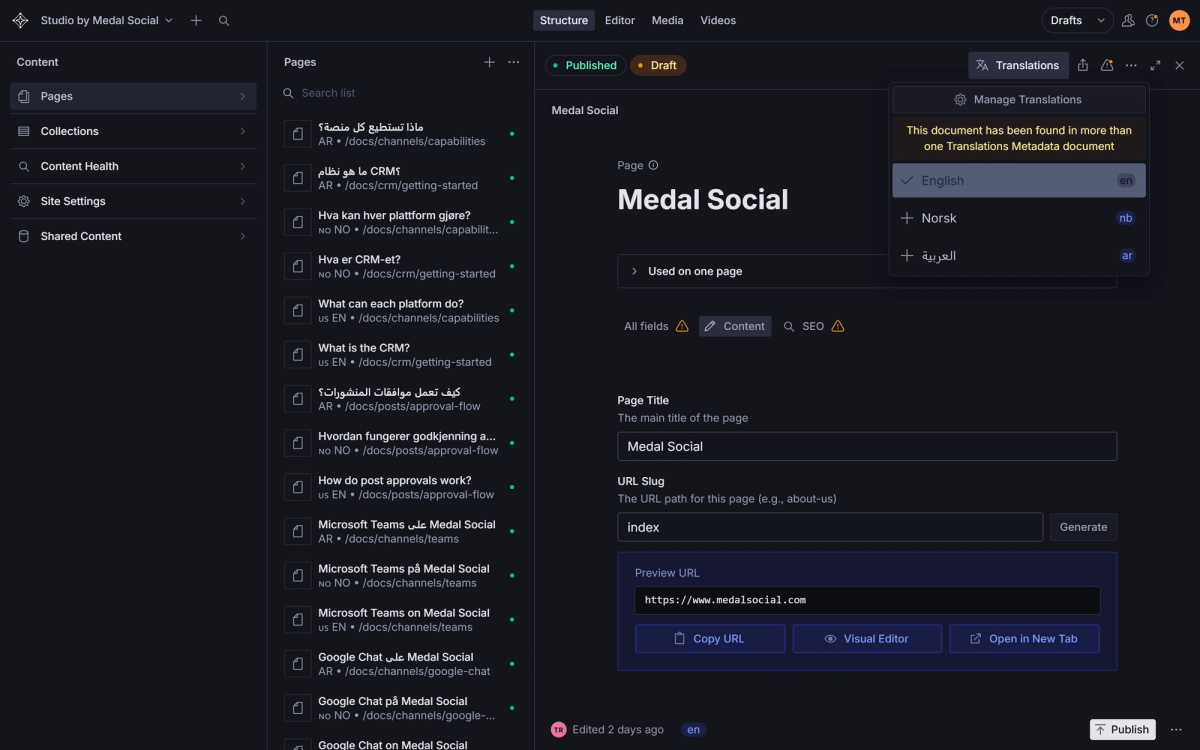Click the Generate slug button
The height and width of the screenshot is (750, 1200).
pyautogui.click(x=1083, y=527)
